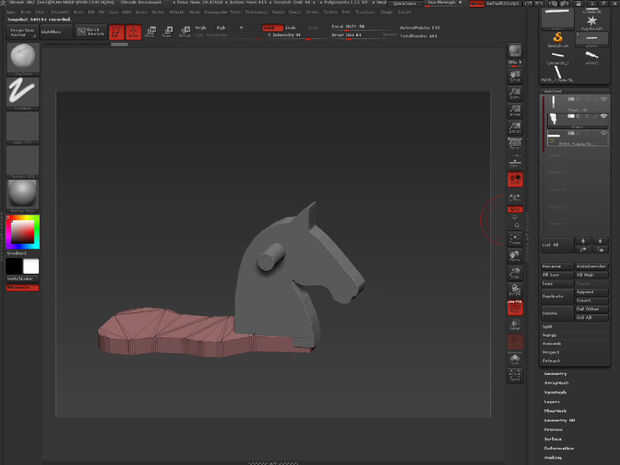Select the Rotate tool in top toolbar

[185, 32]
